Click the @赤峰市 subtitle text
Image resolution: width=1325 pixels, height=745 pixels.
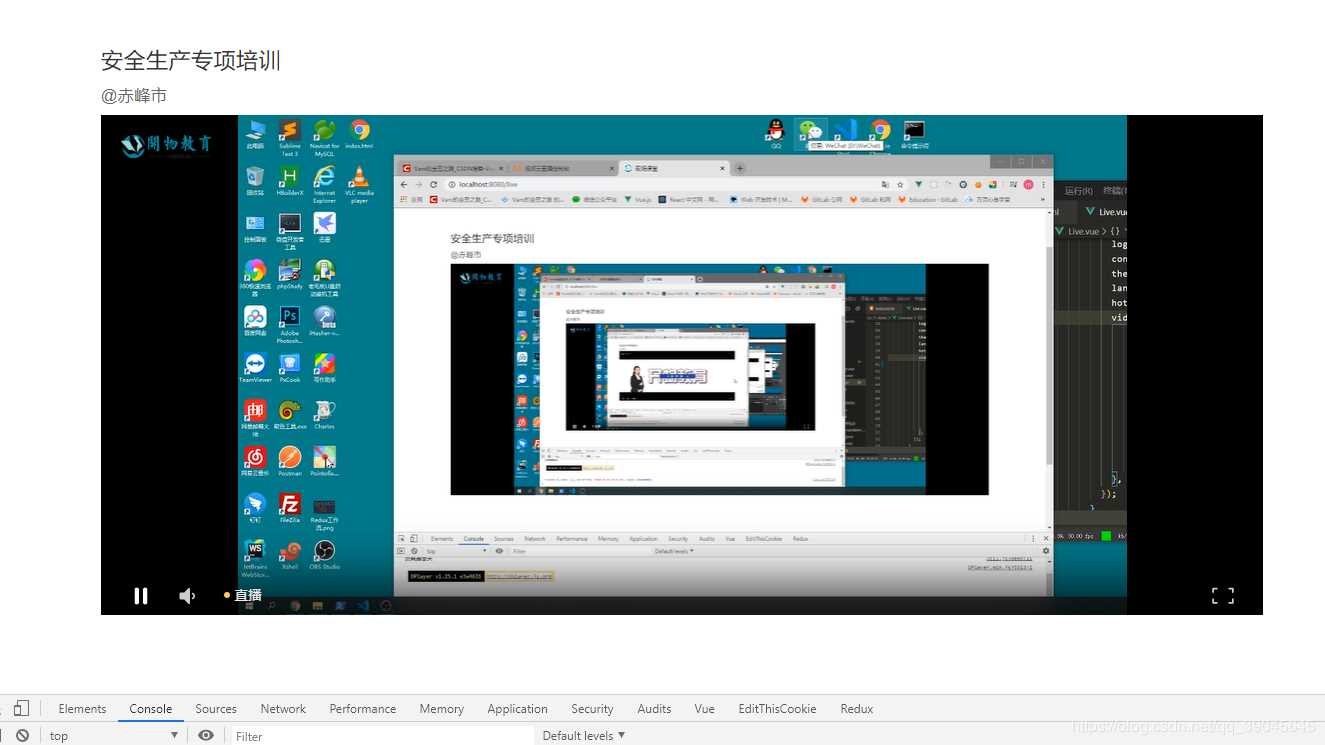click(134, 96)
